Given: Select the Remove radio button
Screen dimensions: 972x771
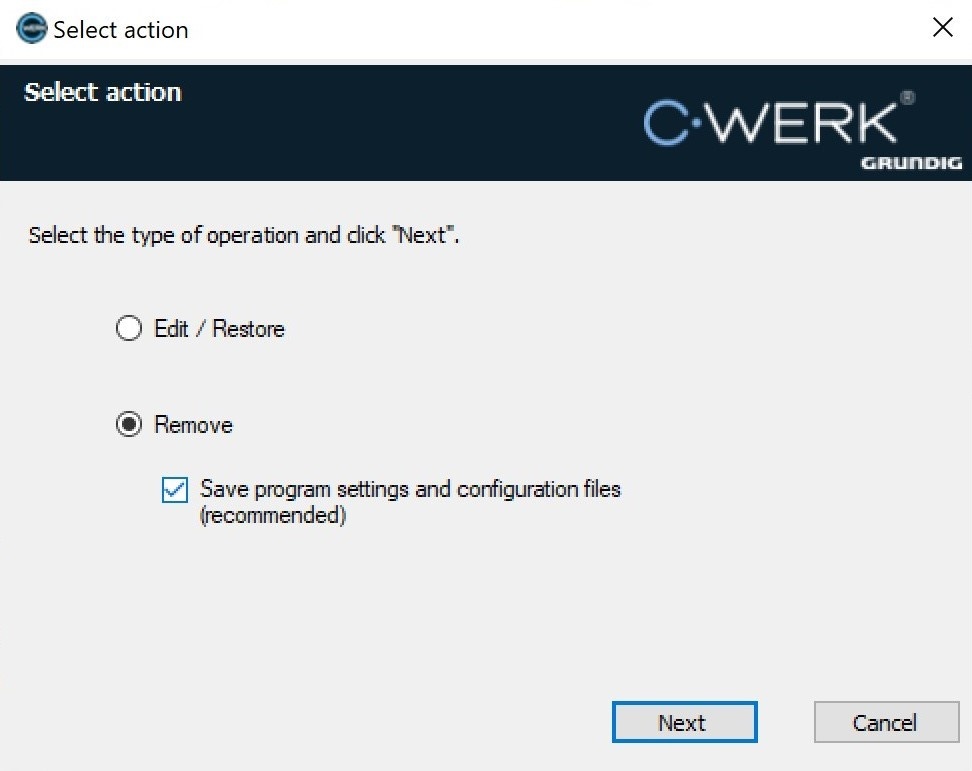Looking at the screenshot, I should [x=129, y=425].
